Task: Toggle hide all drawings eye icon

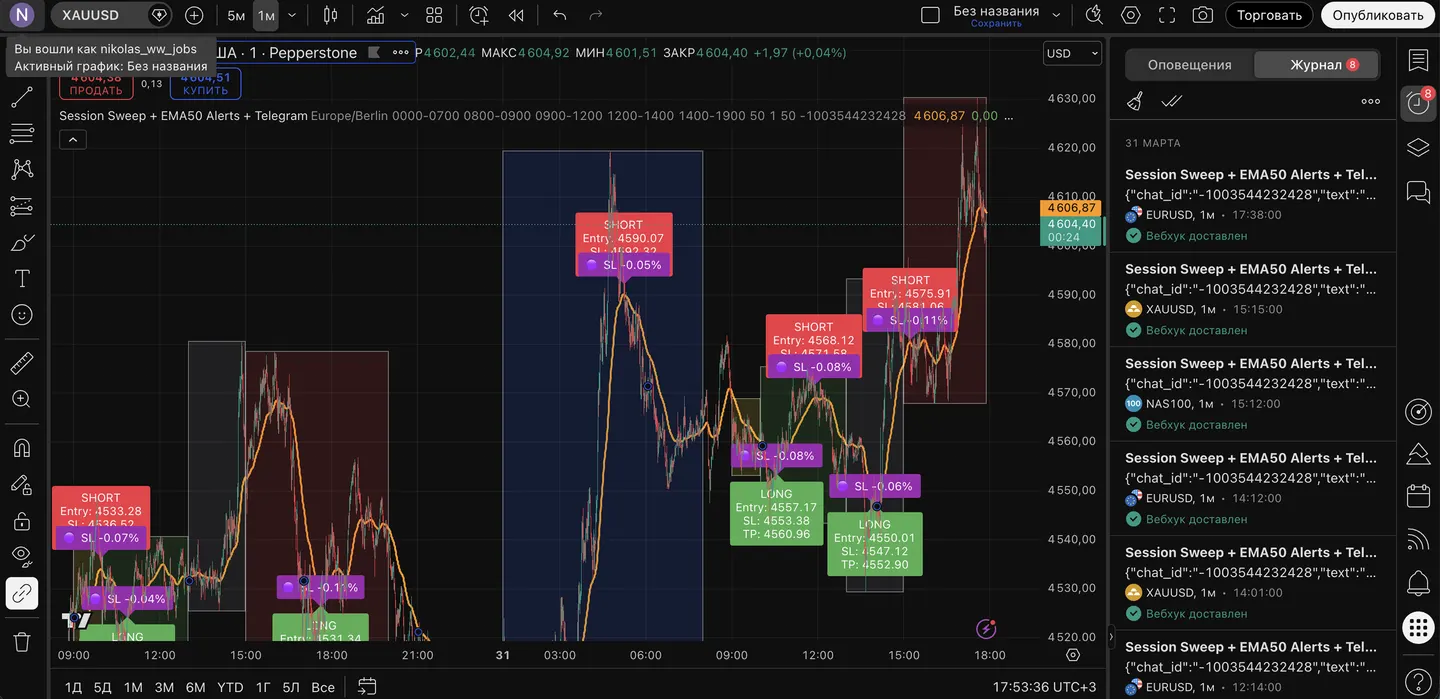Action: point(21,556)
